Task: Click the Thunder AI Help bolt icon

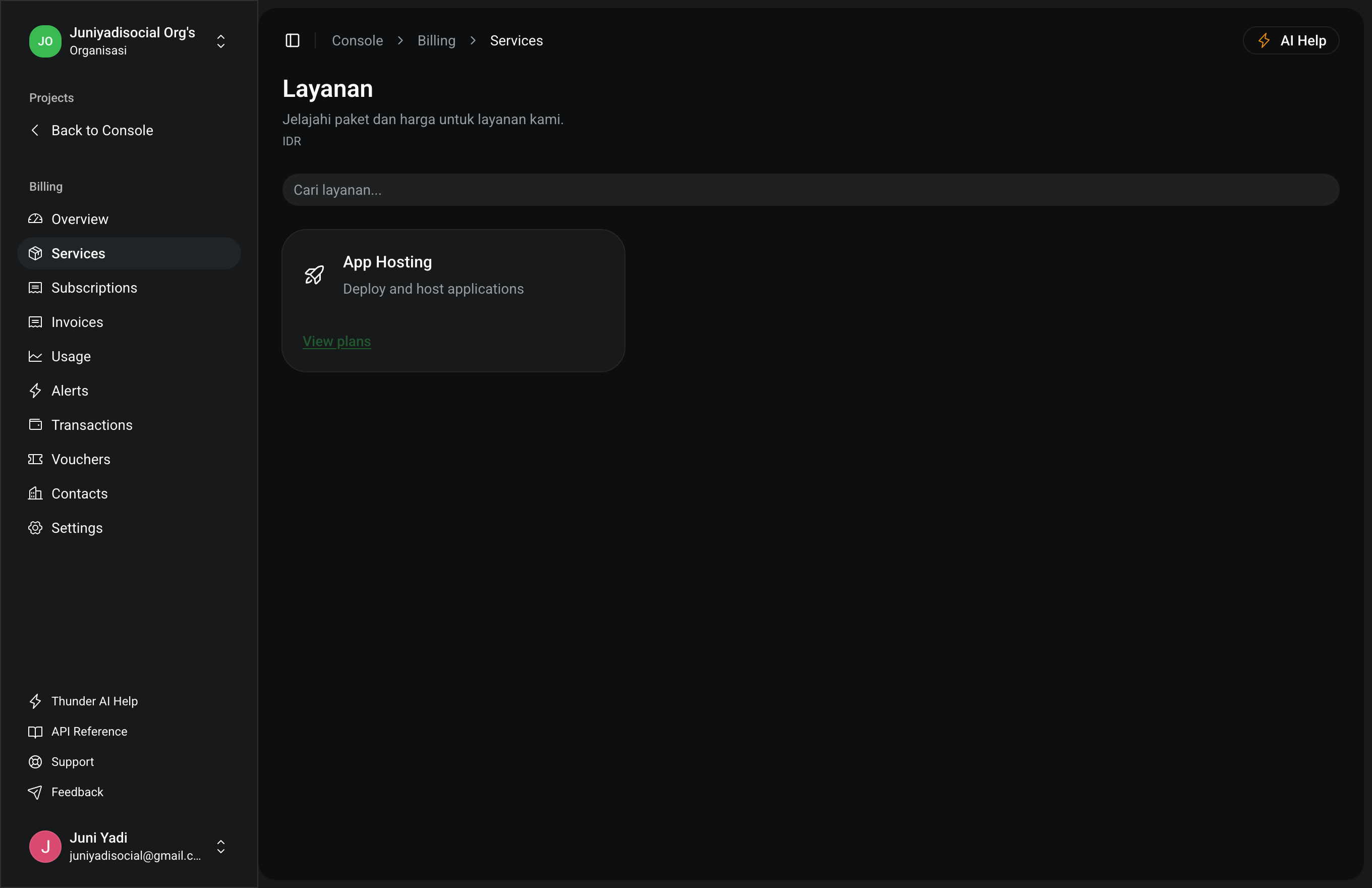Action: (x=35, y=701)
